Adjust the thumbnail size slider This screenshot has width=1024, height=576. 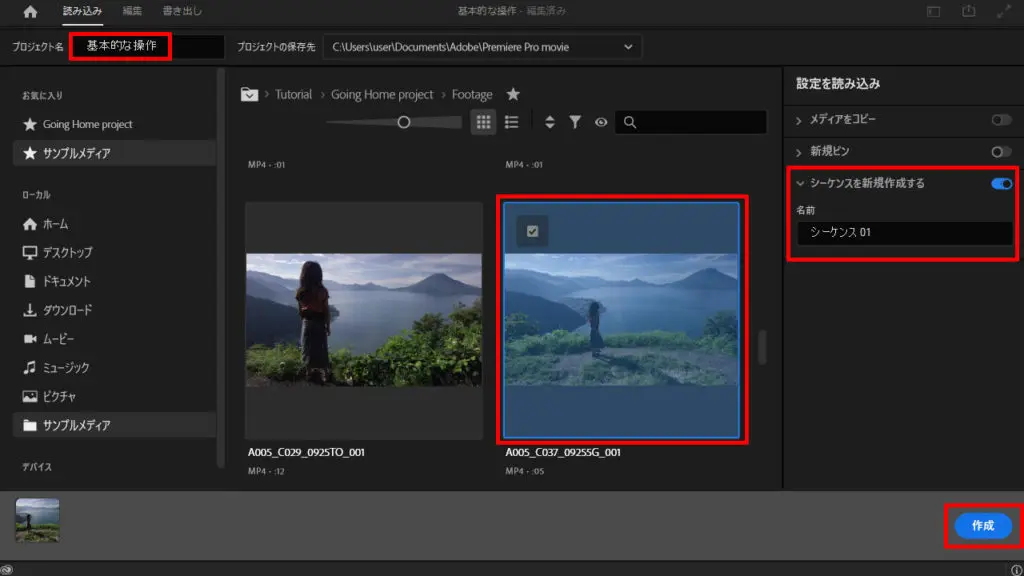point(404,122)
